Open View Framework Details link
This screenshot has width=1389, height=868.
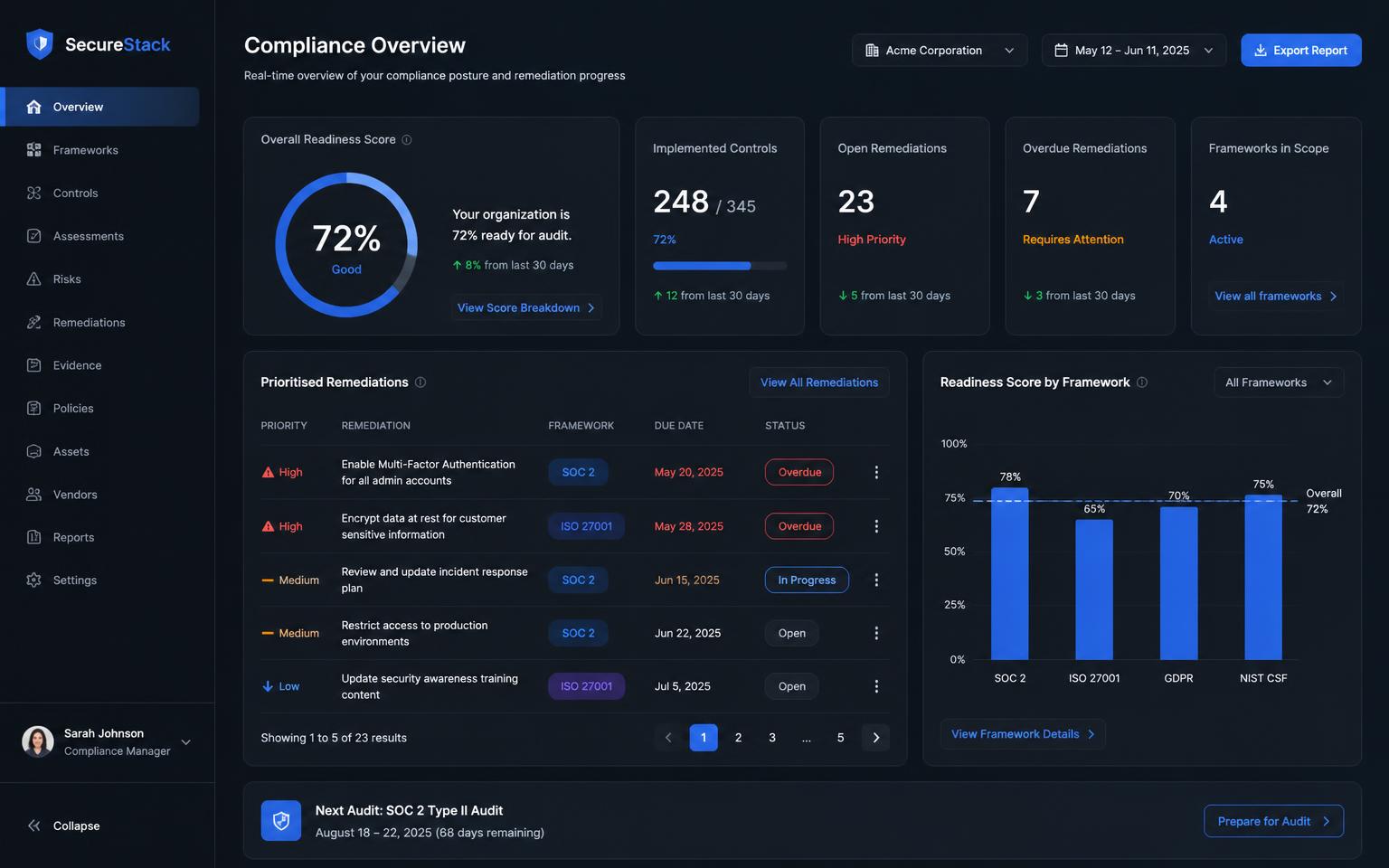click(1023, 734)
